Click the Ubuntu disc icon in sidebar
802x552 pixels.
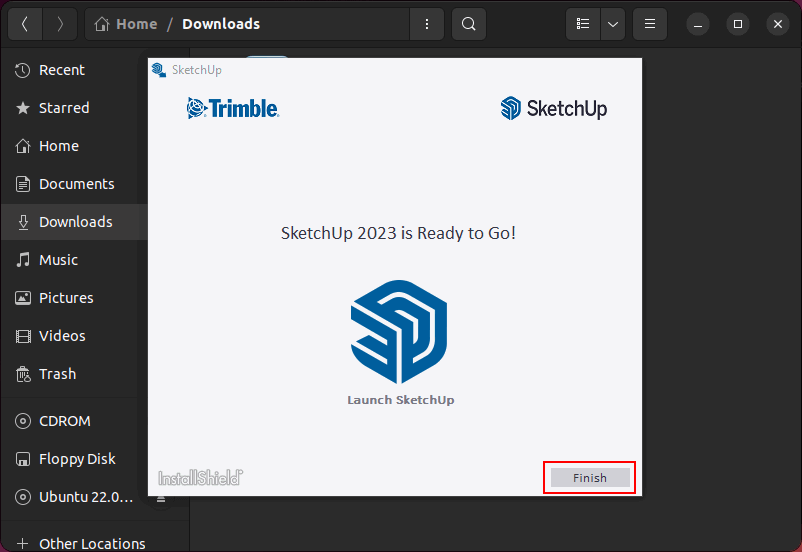(x=23, y=497)
